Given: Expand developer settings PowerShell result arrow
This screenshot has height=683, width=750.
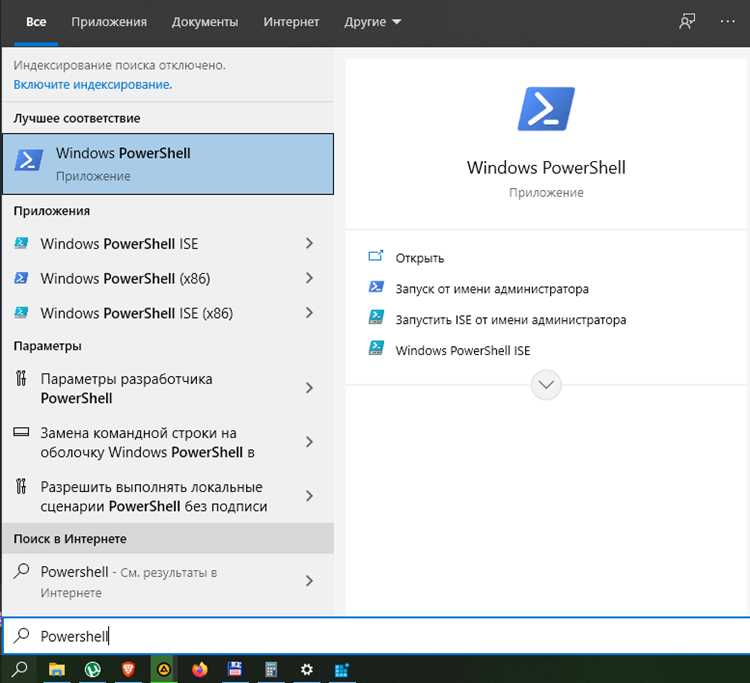Looking at the screenshot, I should [x=309, y=388].
